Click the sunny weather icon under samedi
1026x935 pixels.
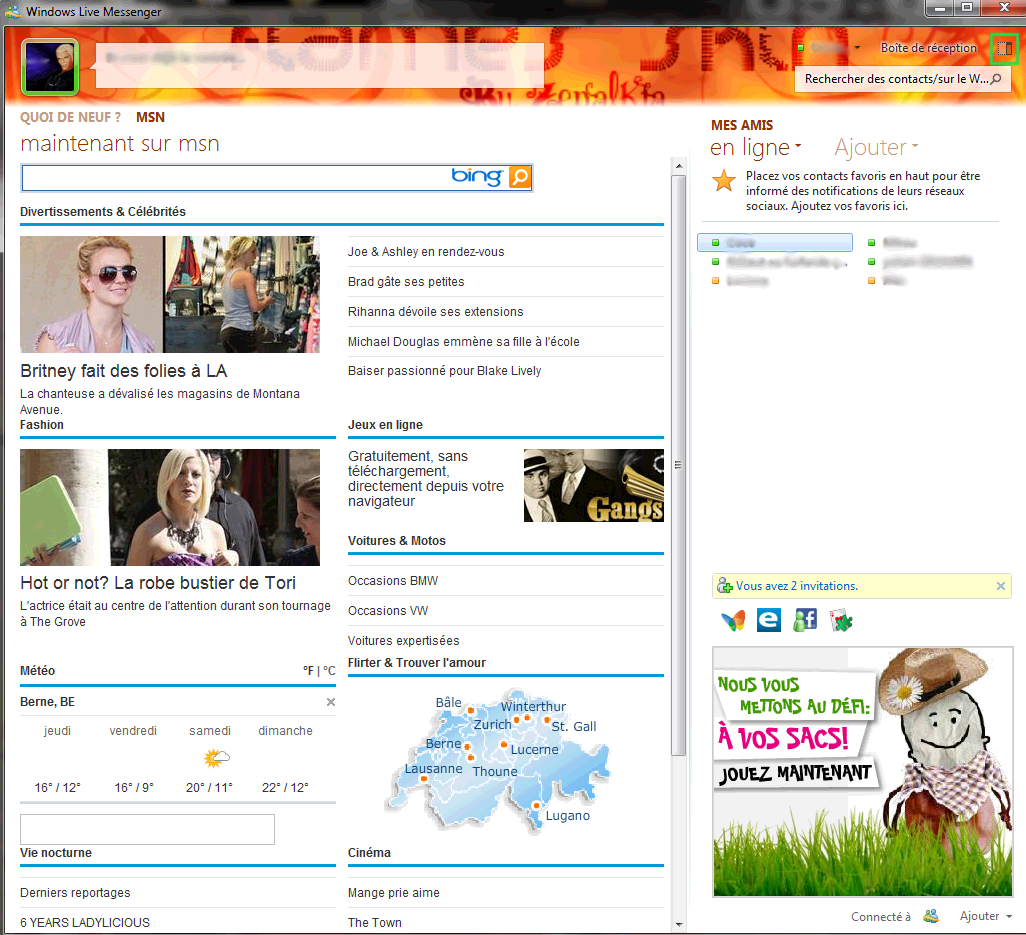point(217,758)
